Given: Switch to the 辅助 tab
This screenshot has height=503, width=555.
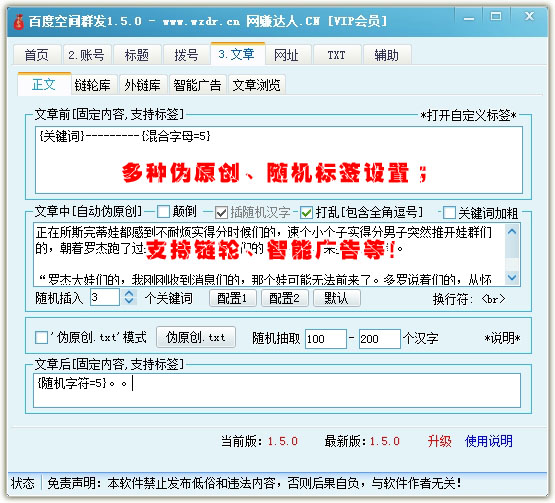Looking at the screenshot, I should point(387,55).
